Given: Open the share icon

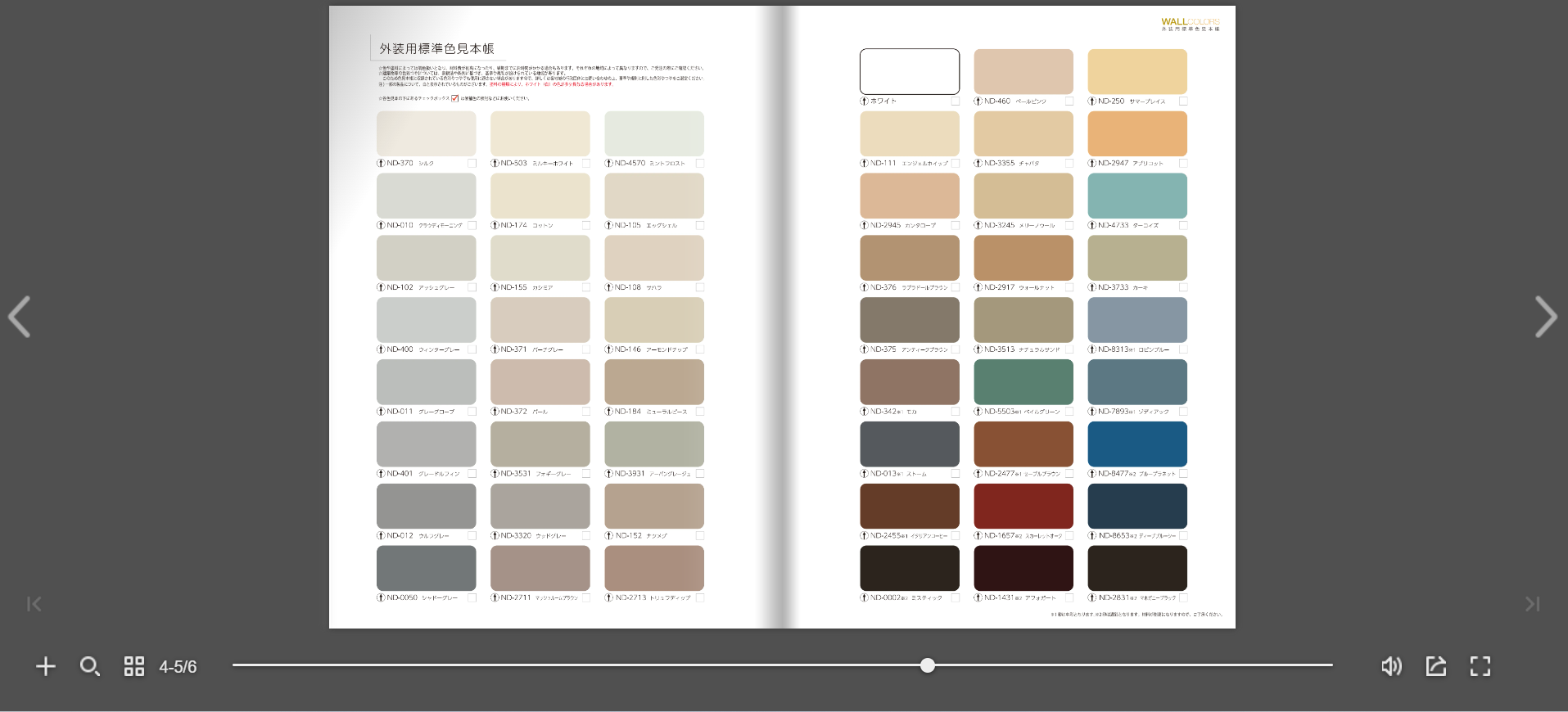Looking at the screenshot, I should pyautogui.click(x=1435, y=666).
